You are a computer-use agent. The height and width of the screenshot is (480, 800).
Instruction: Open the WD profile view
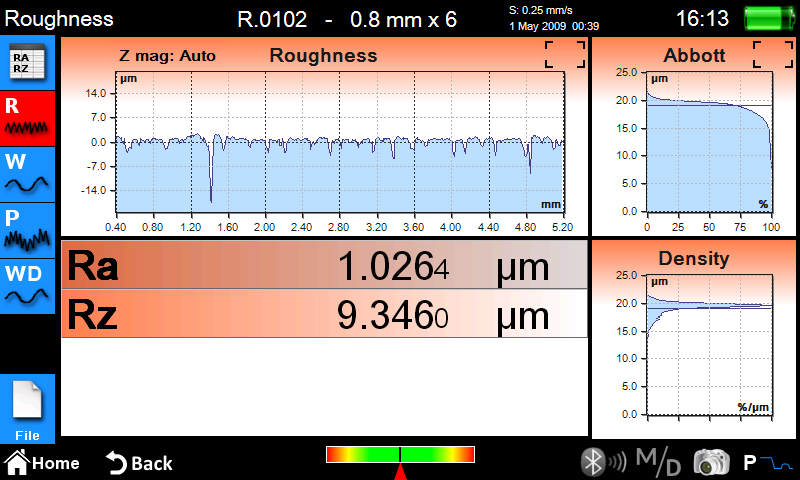point(27,285)
